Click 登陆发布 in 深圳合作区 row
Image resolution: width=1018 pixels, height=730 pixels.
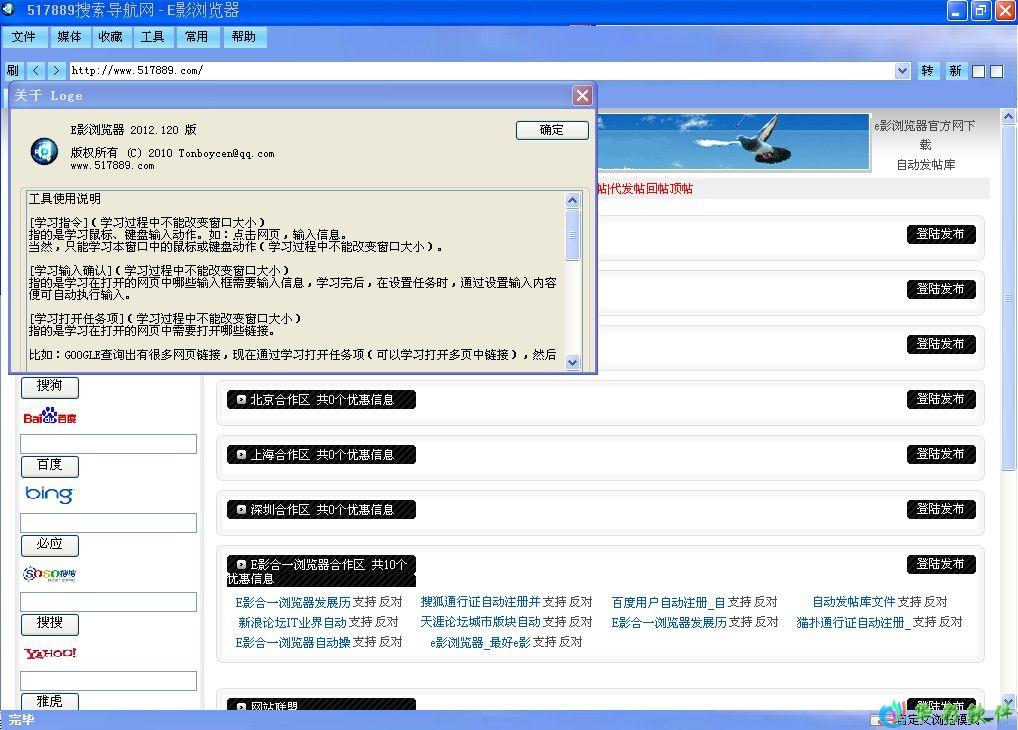941,509
